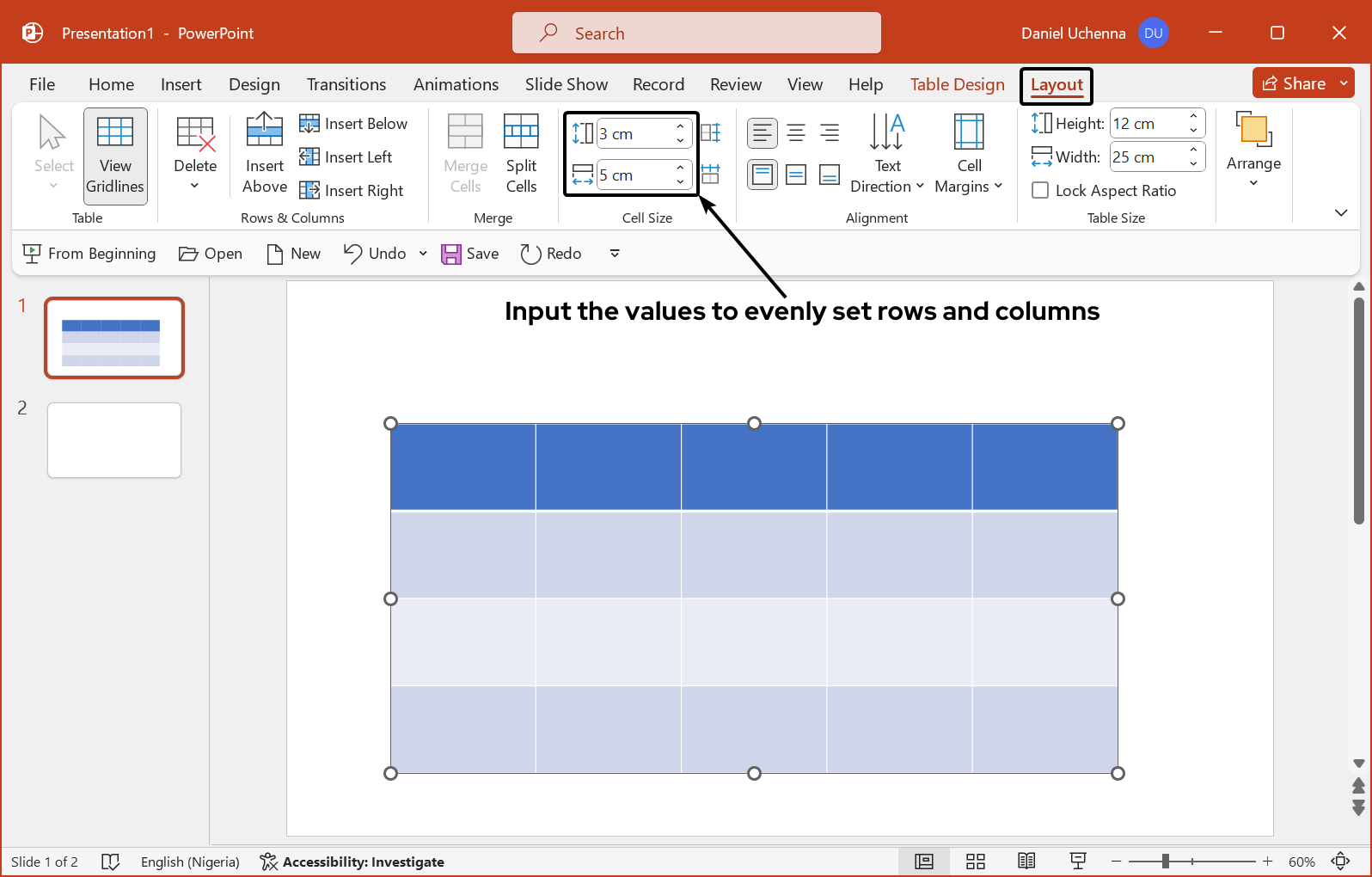Click the Distribute Columns icon
The image size is (1372, 877).
point(710,175)
